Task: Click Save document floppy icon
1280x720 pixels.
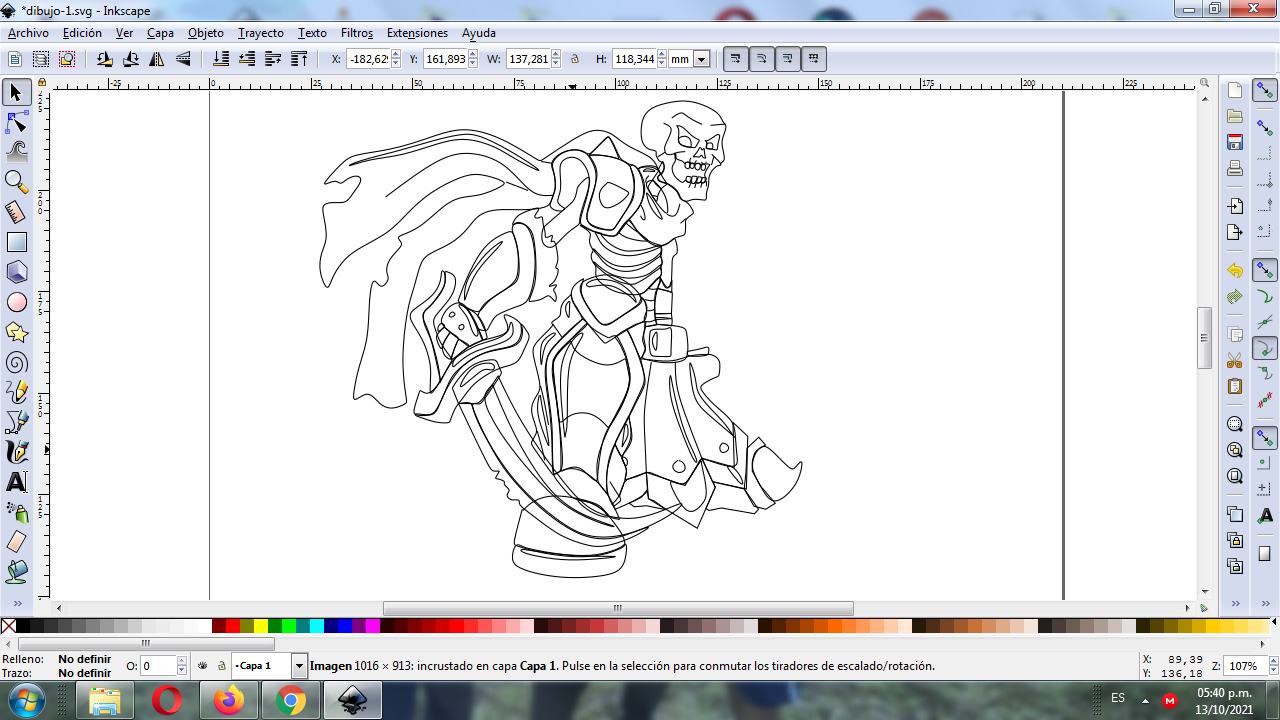Action: [x=1235, y=142]
